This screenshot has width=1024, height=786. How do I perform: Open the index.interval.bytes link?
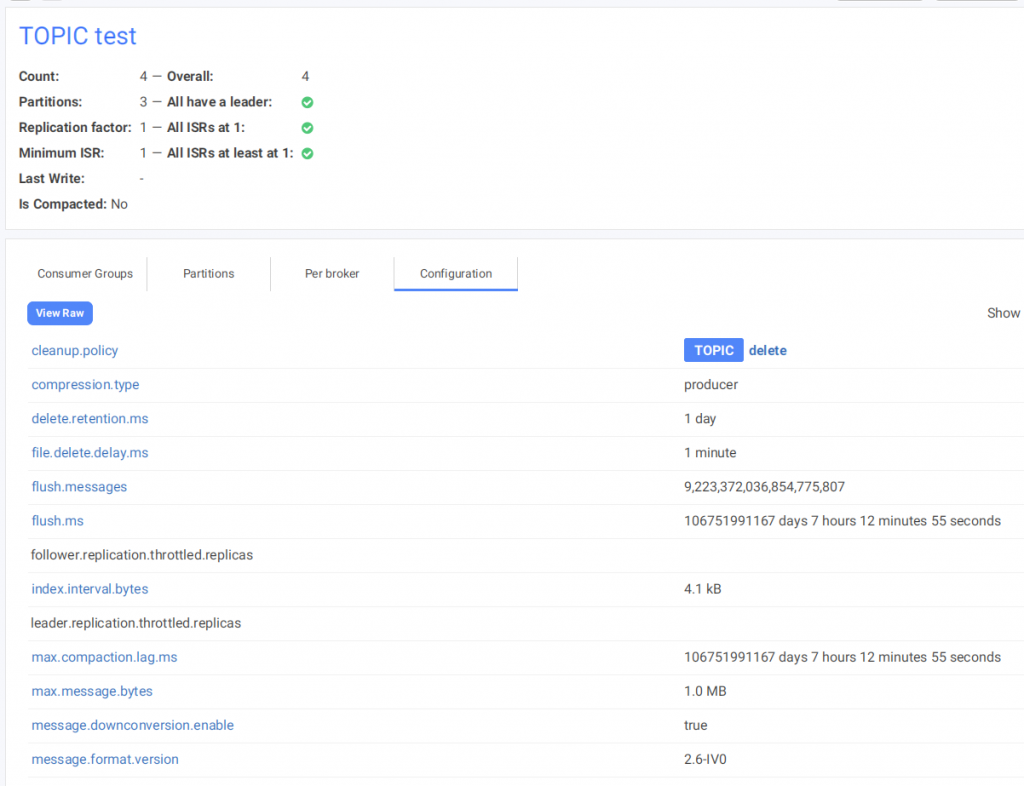point(90,589)
